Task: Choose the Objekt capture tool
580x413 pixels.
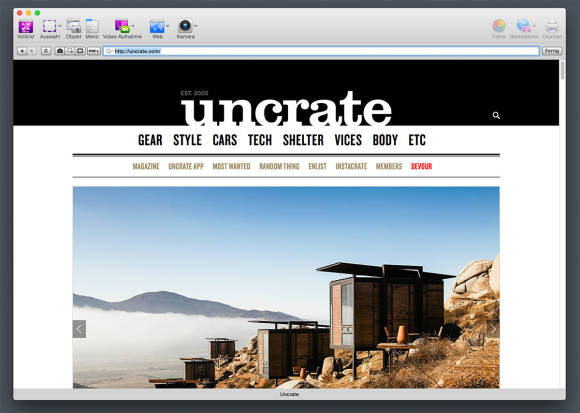Action: (73, 27)
